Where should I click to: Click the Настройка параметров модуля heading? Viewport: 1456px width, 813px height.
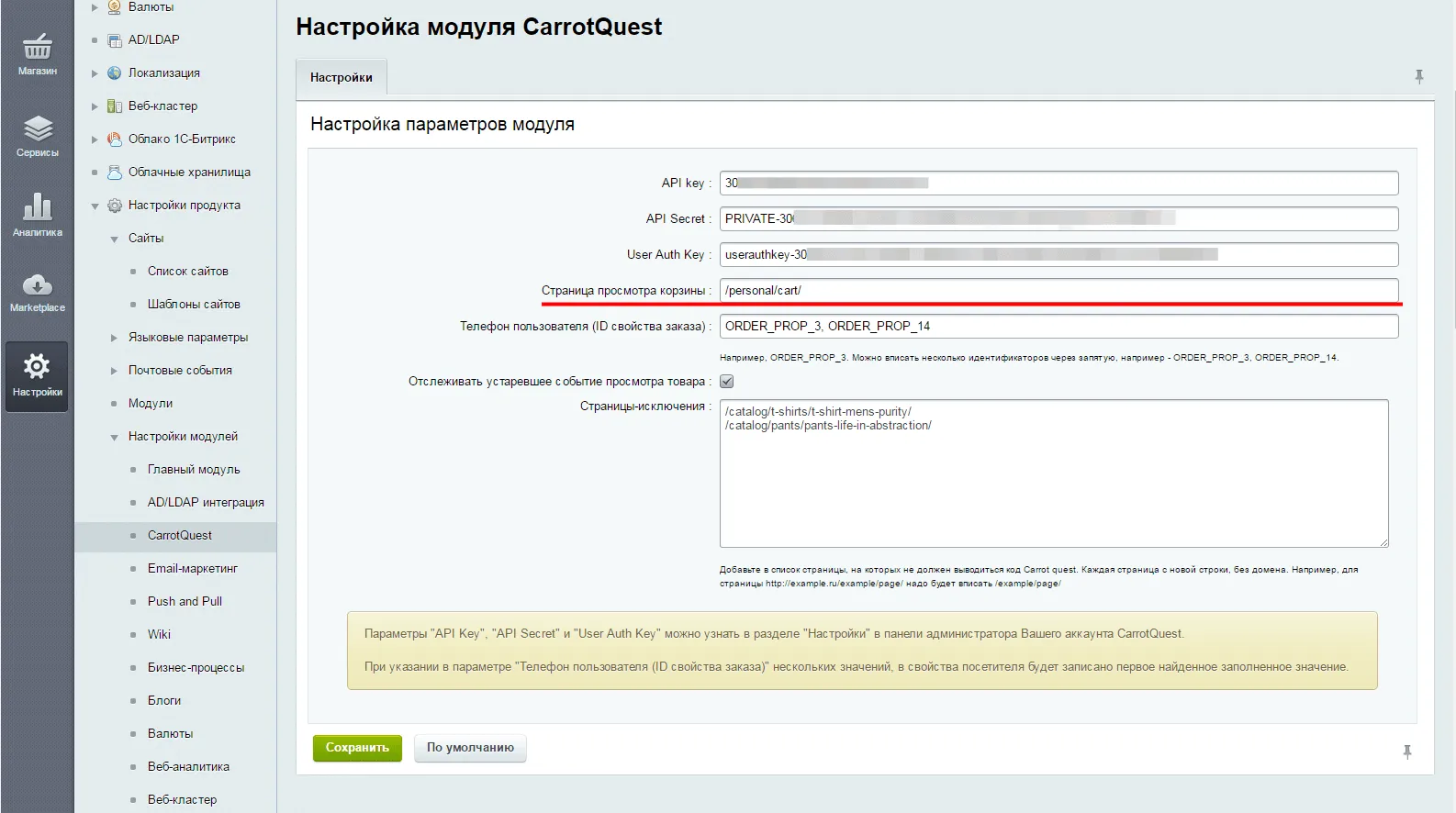click(x=442, y=124)
